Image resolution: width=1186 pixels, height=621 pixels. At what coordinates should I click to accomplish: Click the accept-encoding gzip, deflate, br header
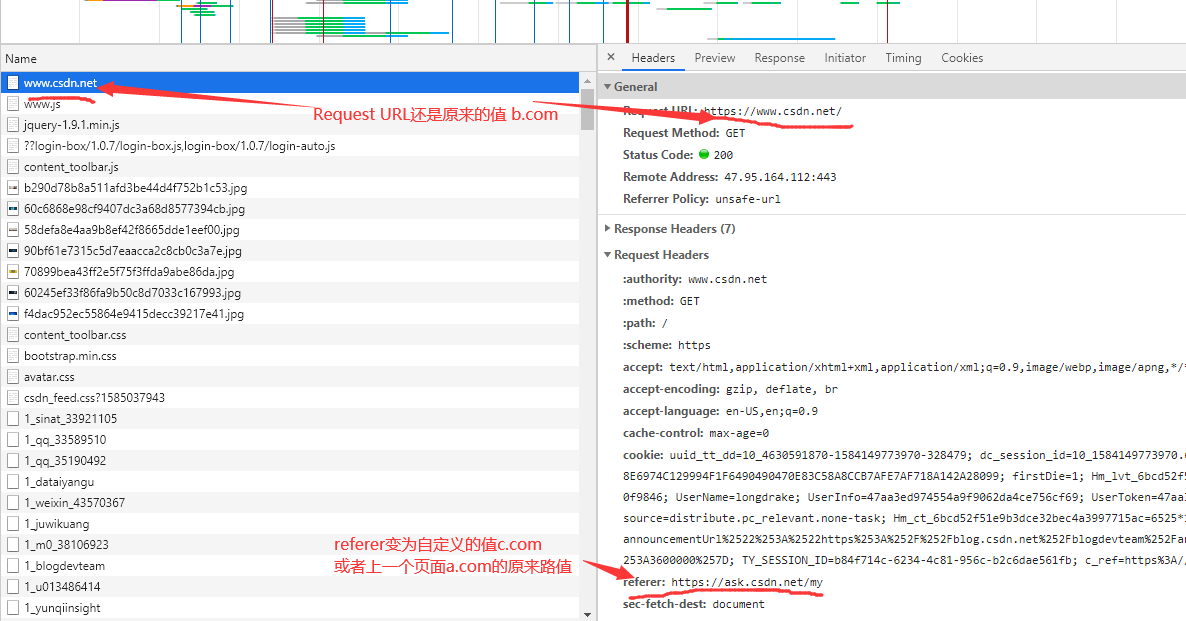730,389
